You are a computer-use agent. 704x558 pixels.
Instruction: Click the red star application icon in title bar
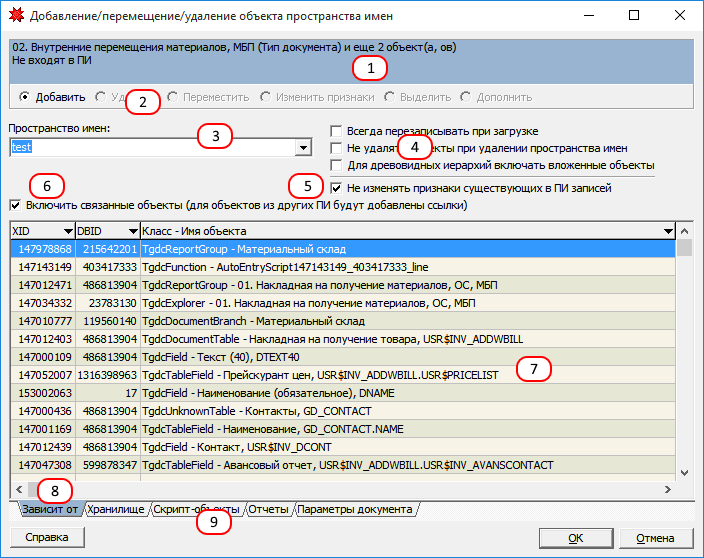coord(14,16)
